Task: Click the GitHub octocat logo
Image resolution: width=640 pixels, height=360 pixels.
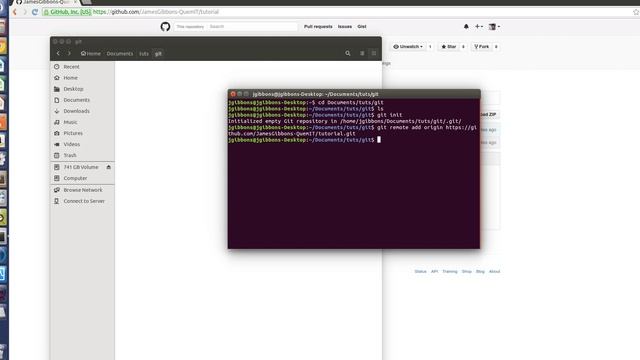Action: pyautogui.click(x=165, y=27)
